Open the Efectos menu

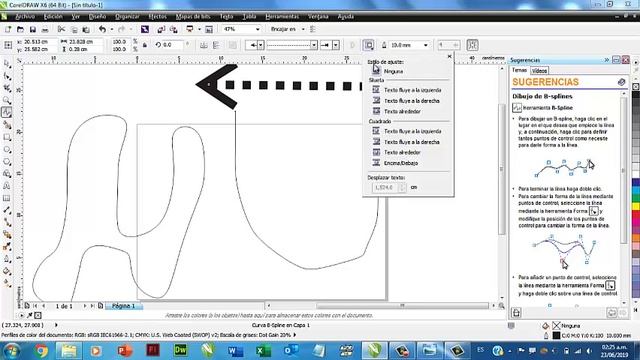tap(158, 17)
